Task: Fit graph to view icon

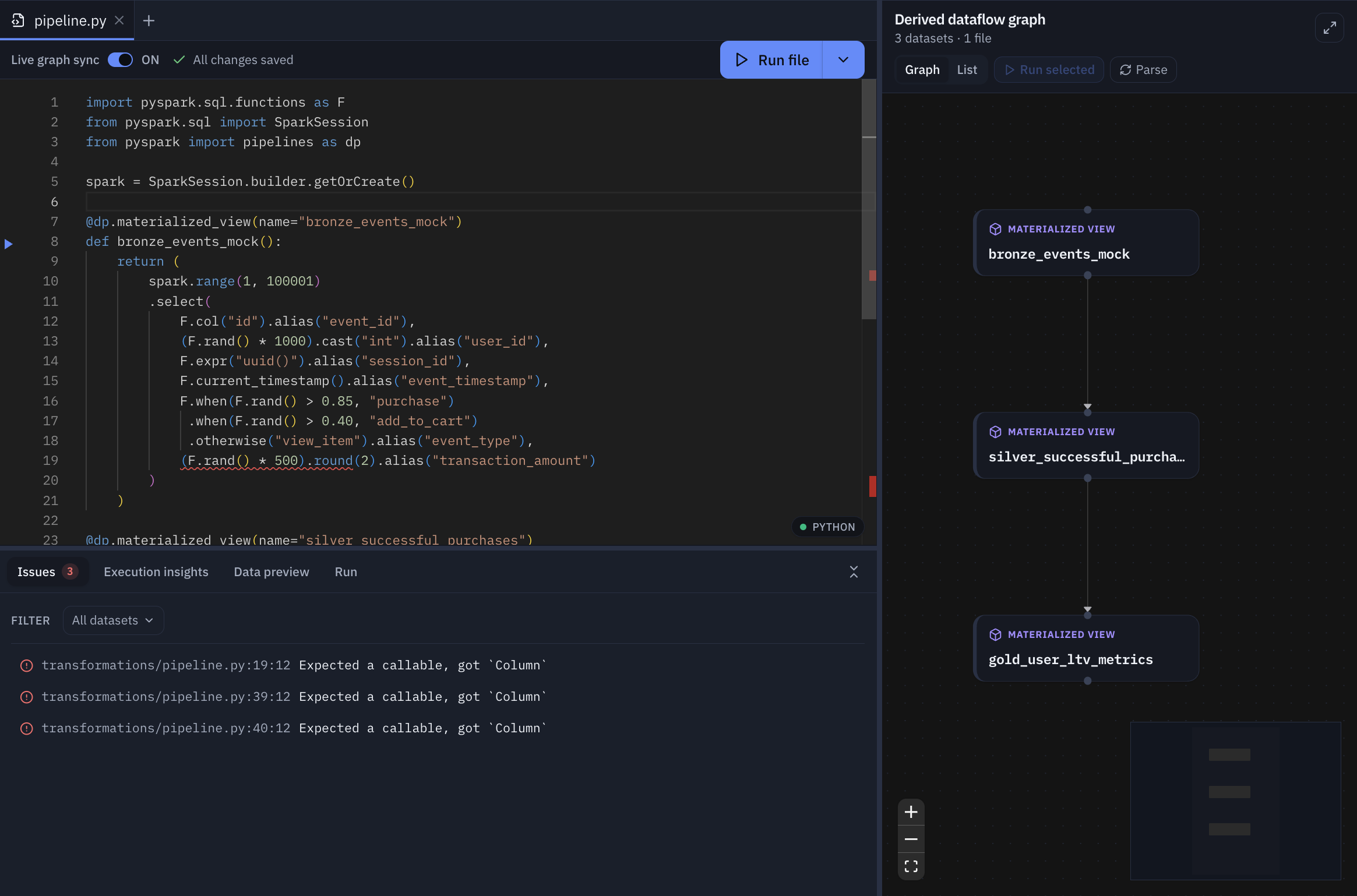Action: (x=911, y=866)
